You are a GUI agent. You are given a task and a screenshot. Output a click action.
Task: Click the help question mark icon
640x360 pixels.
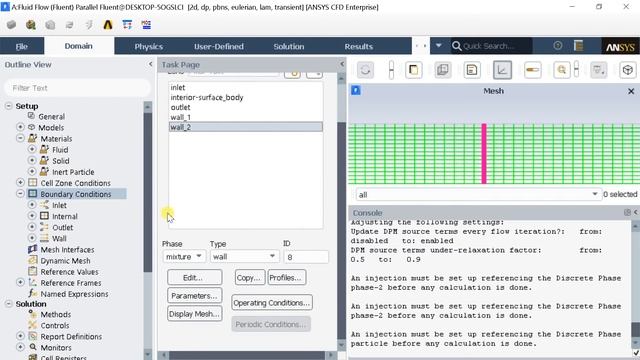tap(558, 46)
